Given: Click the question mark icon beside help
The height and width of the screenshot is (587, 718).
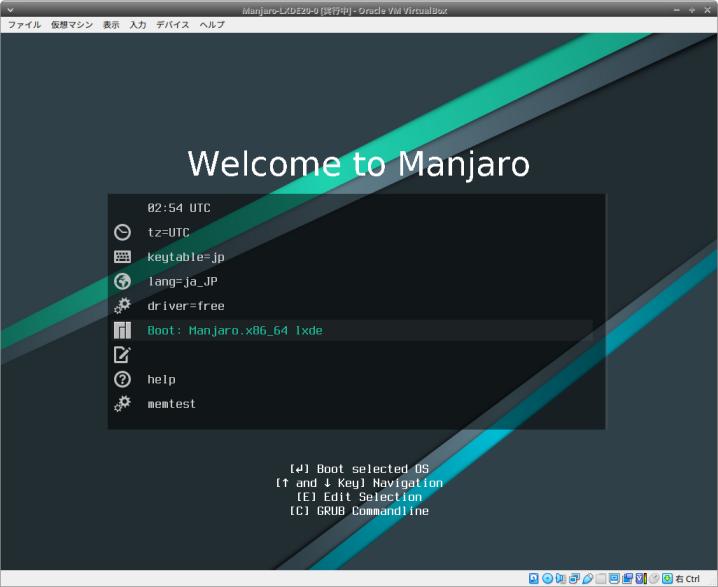Looking at the screenshot, I should point(122,379).
